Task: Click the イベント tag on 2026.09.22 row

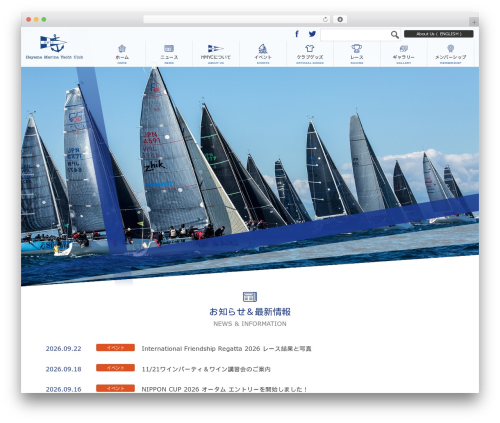Action: point(115,348)
